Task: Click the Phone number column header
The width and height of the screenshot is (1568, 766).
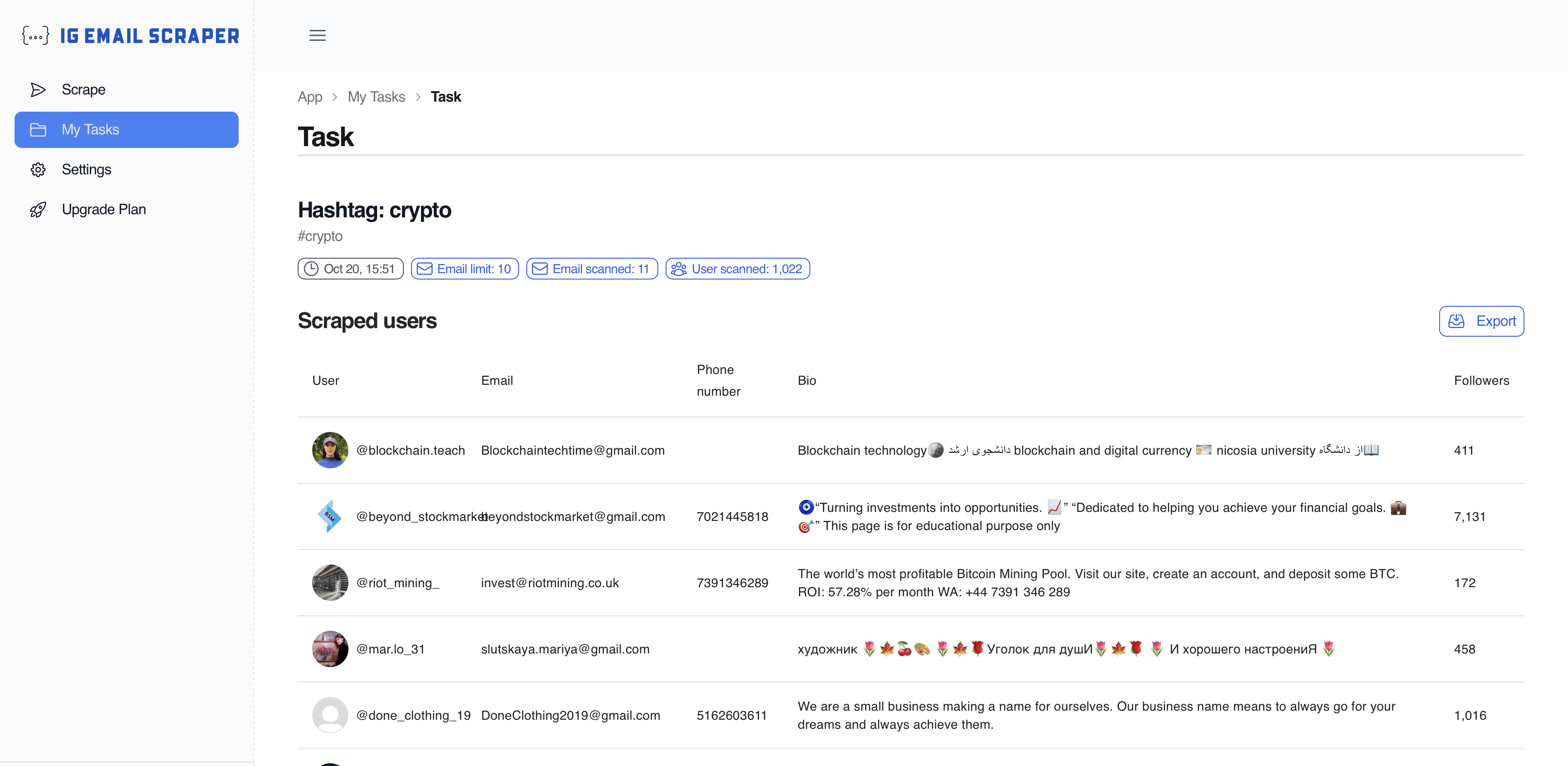Action: pyautogui.click(x=718, y=381)
